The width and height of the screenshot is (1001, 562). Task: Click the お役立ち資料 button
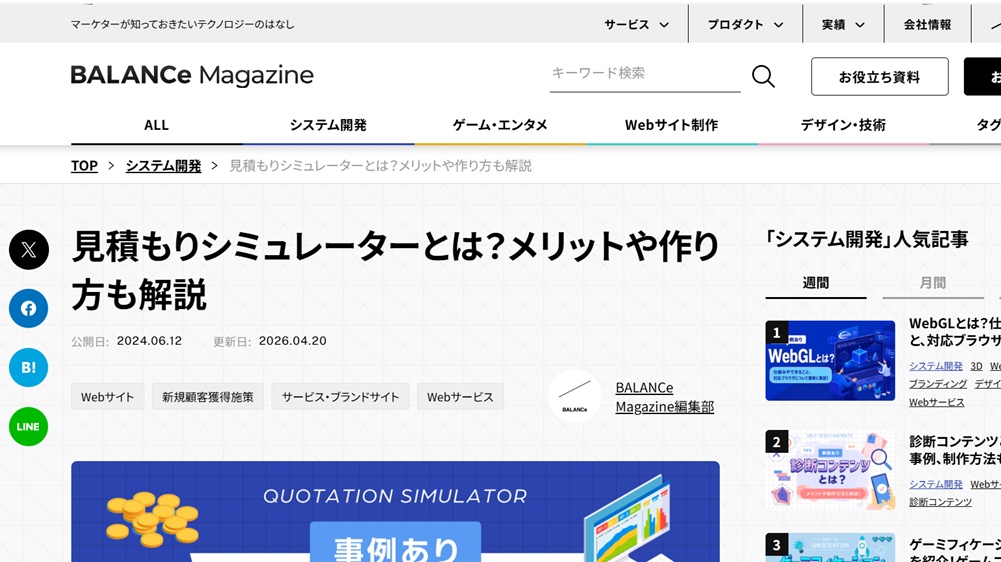pyautogui.click(x=880, y=77)
